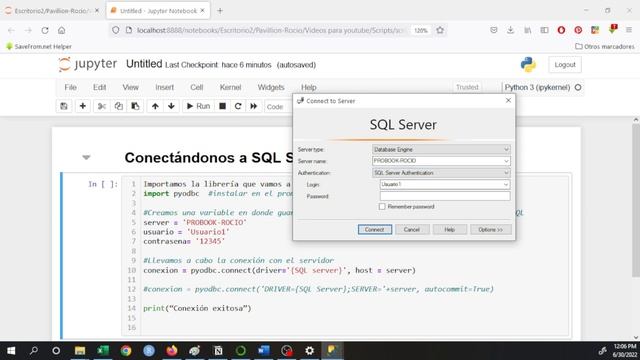This screenshot has width=640, height=360.
Task: Copy selected cells icon in Jupyter toolbar
Action: tap(118, 106)
